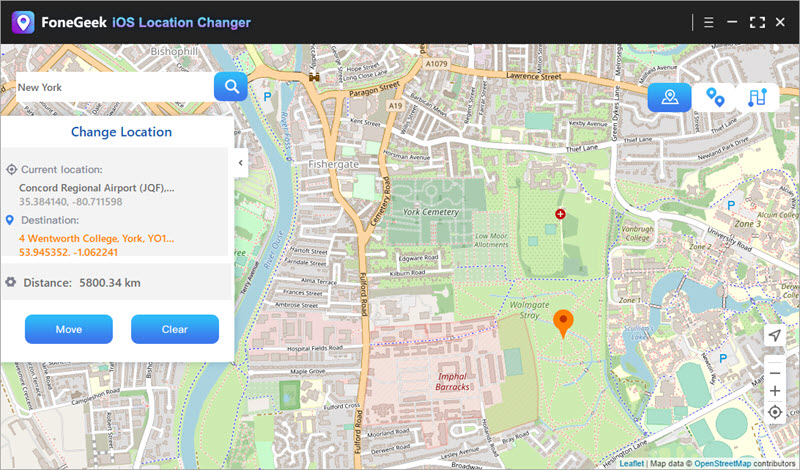Collapse the Change Location side panel

pos(241,161)
